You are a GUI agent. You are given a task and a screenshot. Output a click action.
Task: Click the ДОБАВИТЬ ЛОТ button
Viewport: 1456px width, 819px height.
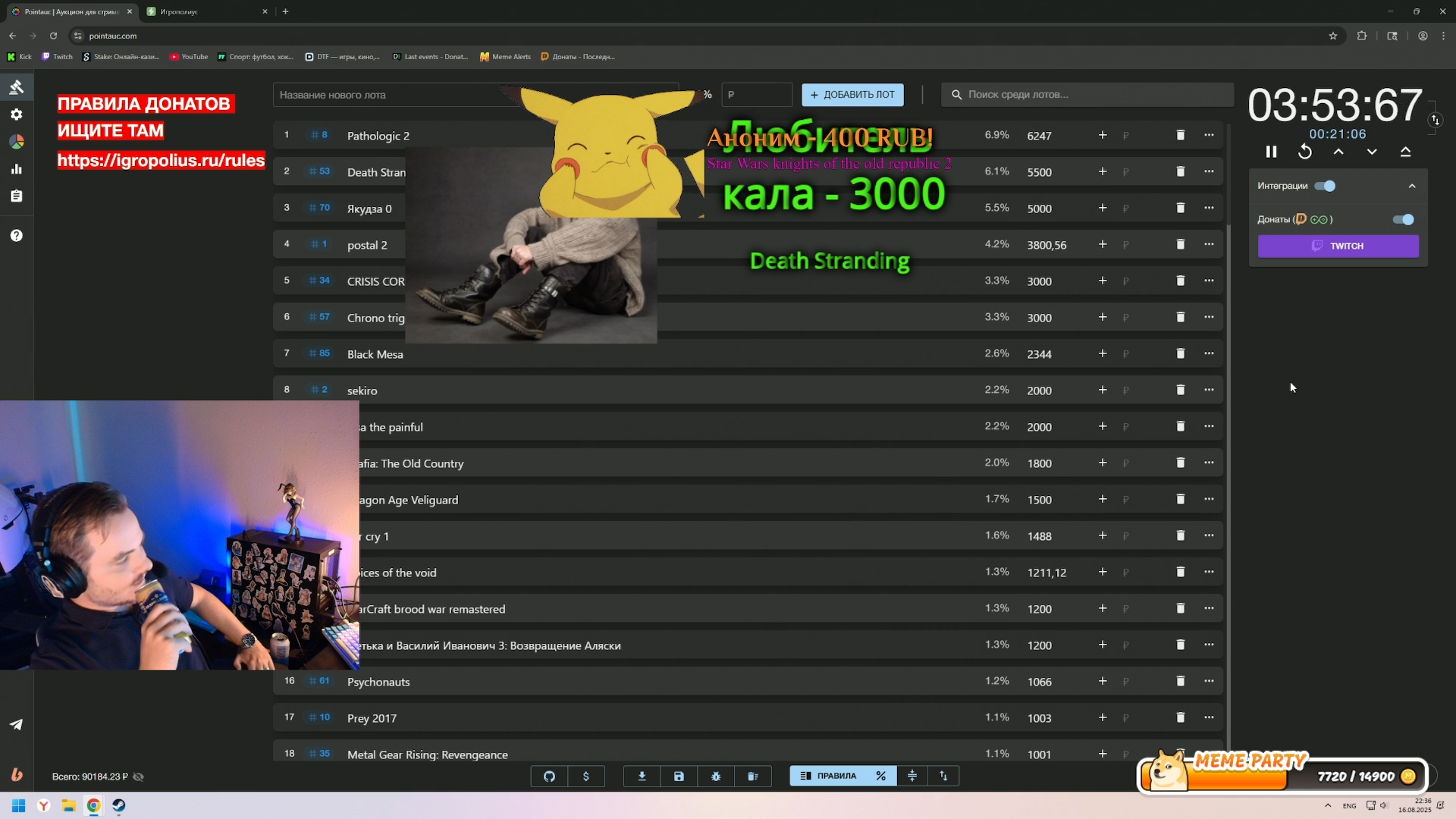coord(852,95)
